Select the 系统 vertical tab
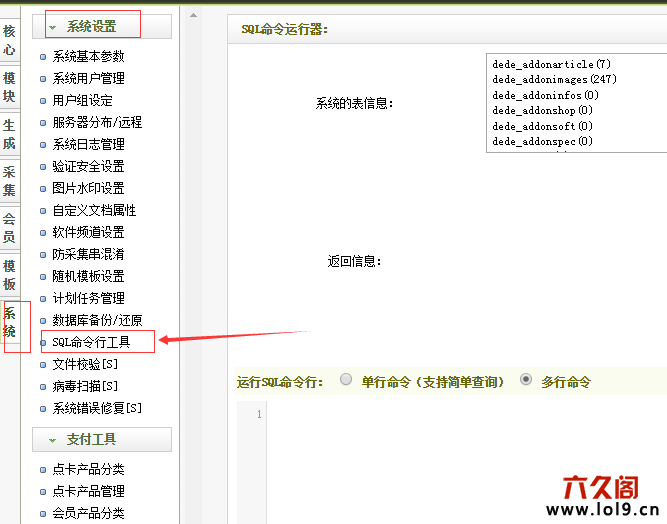Image resolution: width=667 pixels, height=524 pixels. coord(9,322)
